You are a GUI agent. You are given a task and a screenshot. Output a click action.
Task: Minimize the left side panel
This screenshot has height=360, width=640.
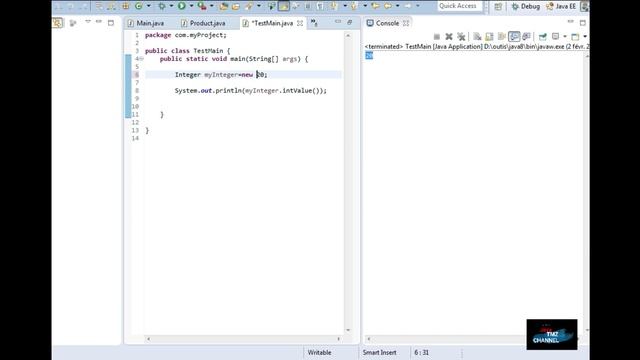click(99, 22)
